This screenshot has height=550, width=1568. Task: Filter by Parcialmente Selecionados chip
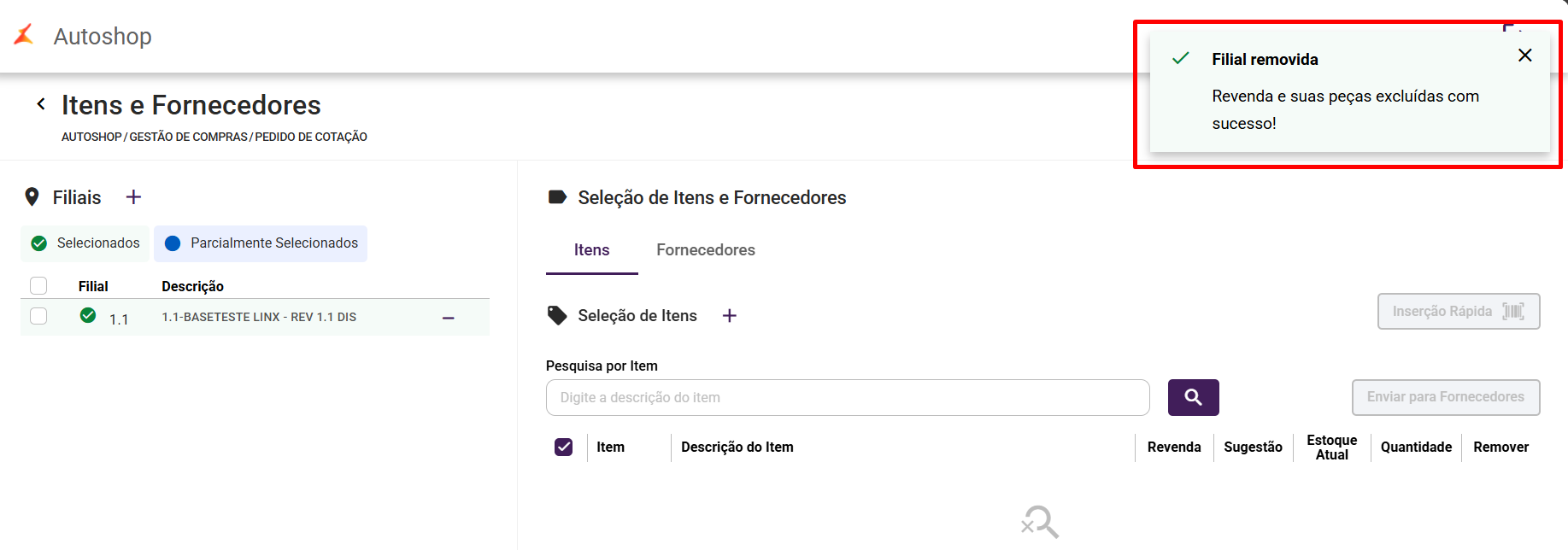tap(261, 243)
